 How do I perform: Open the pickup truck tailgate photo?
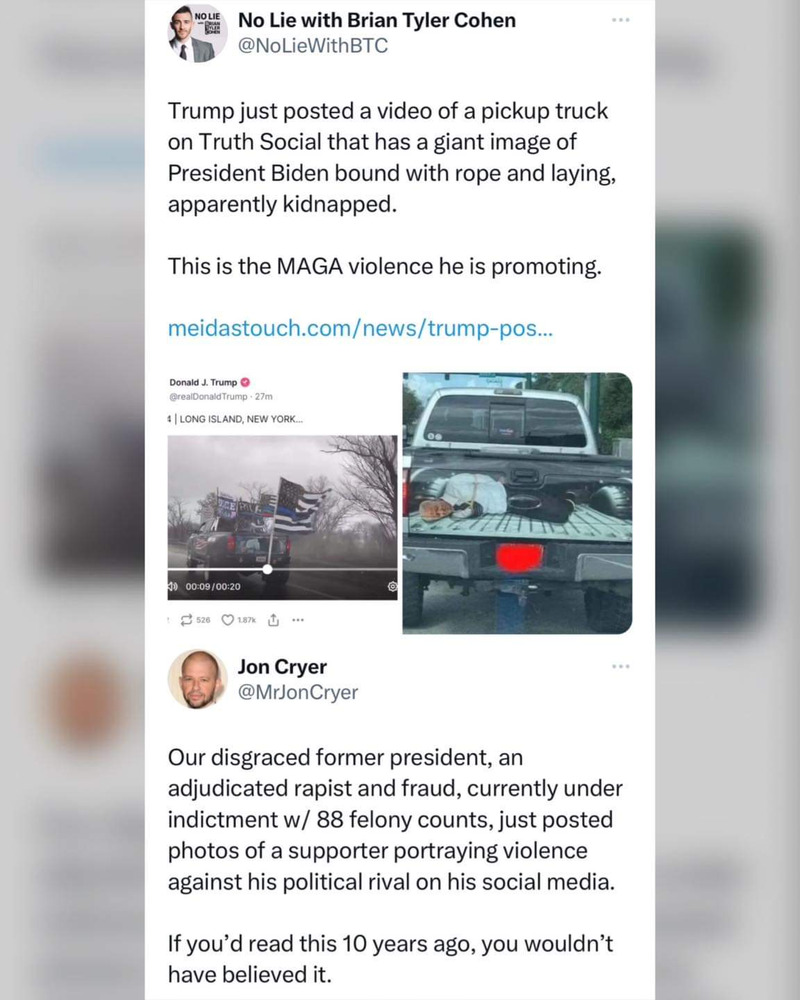point(517,503)
